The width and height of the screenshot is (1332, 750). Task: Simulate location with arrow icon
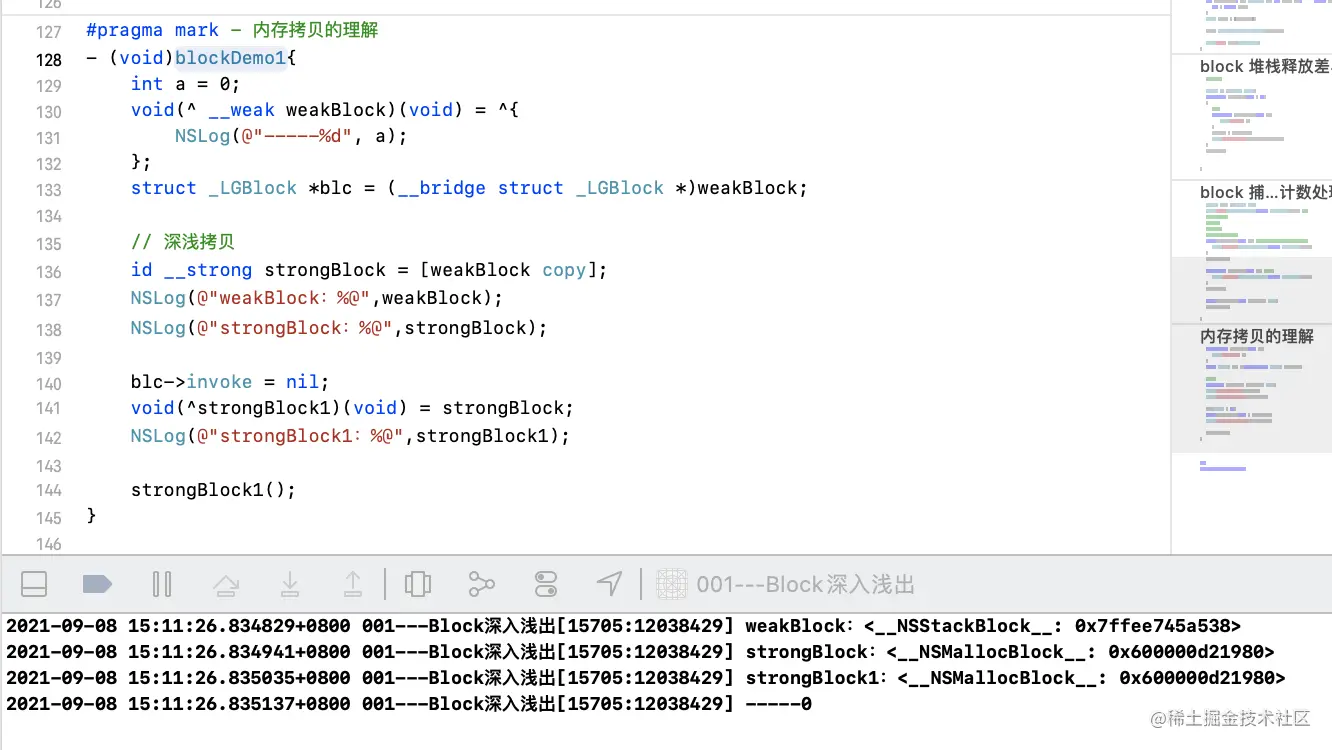[609, 583]
